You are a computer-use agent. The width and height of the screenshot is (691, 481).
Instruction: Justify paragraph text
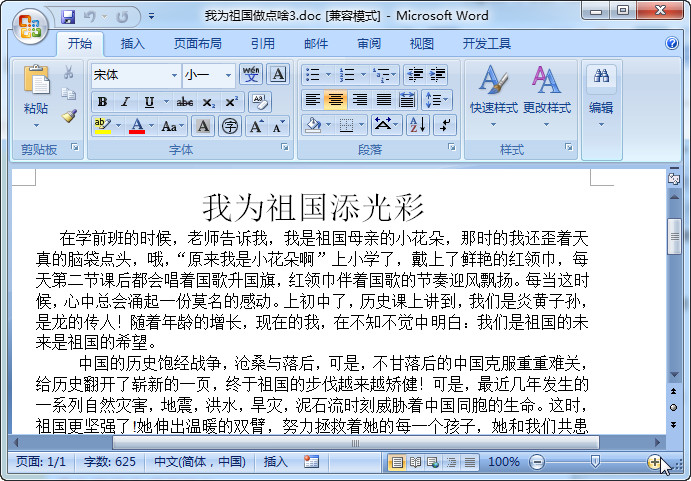383,100
